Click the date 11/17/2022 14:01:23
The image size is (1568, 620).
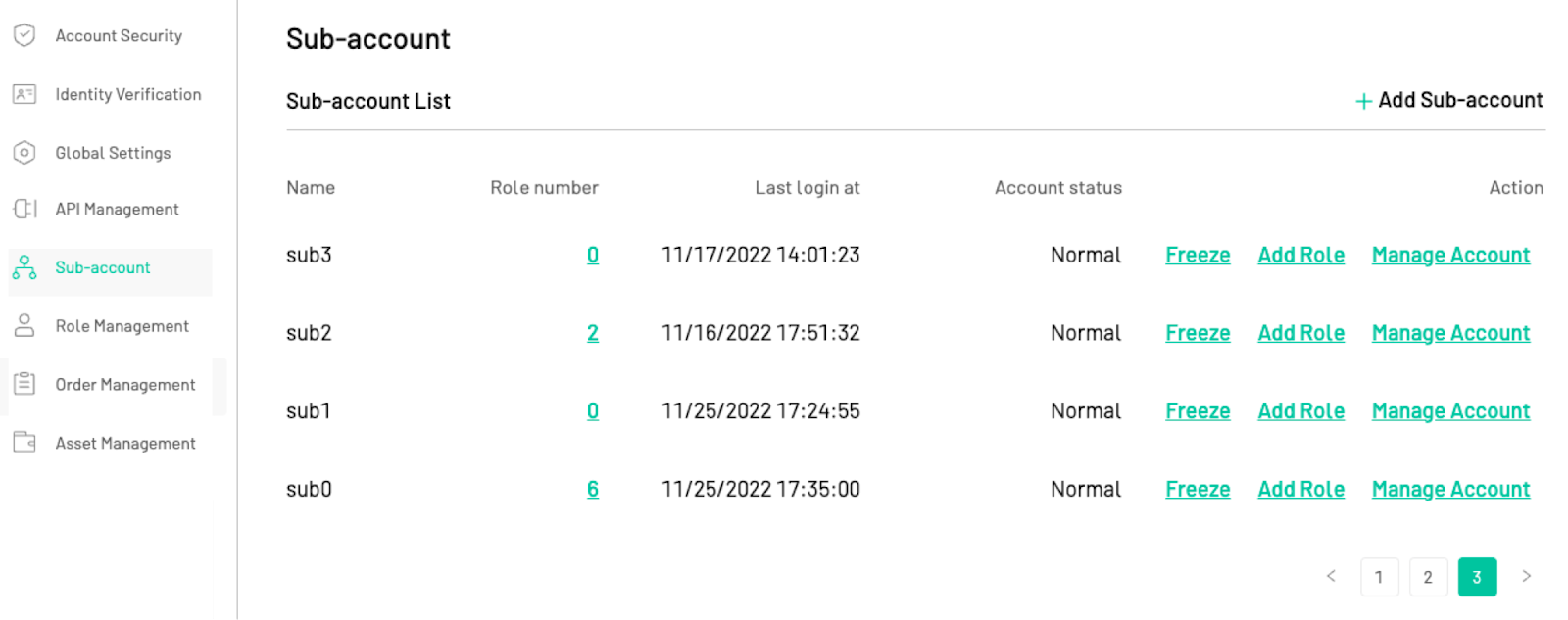coord(760,255)
